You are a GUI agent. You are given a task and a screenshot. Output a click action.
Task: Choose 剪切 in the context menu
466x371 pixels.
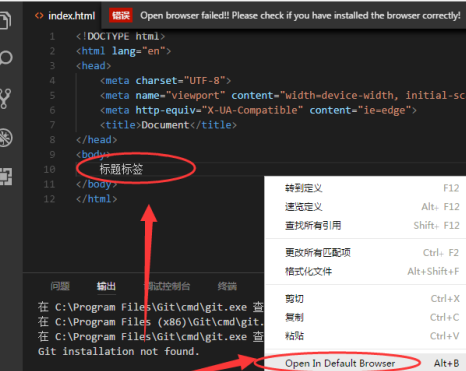pos(366,299)
